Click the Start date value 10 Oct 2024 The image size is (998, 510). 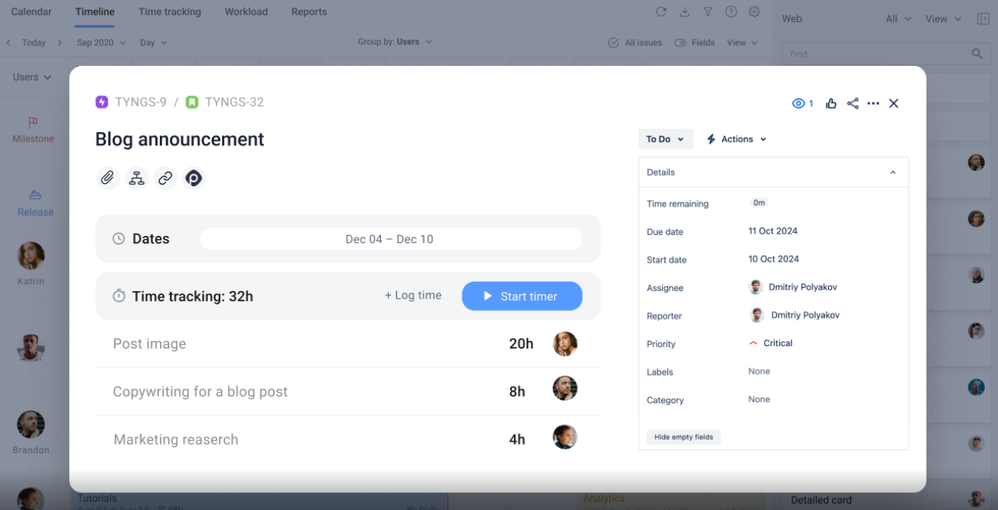[x=773, y=259]
